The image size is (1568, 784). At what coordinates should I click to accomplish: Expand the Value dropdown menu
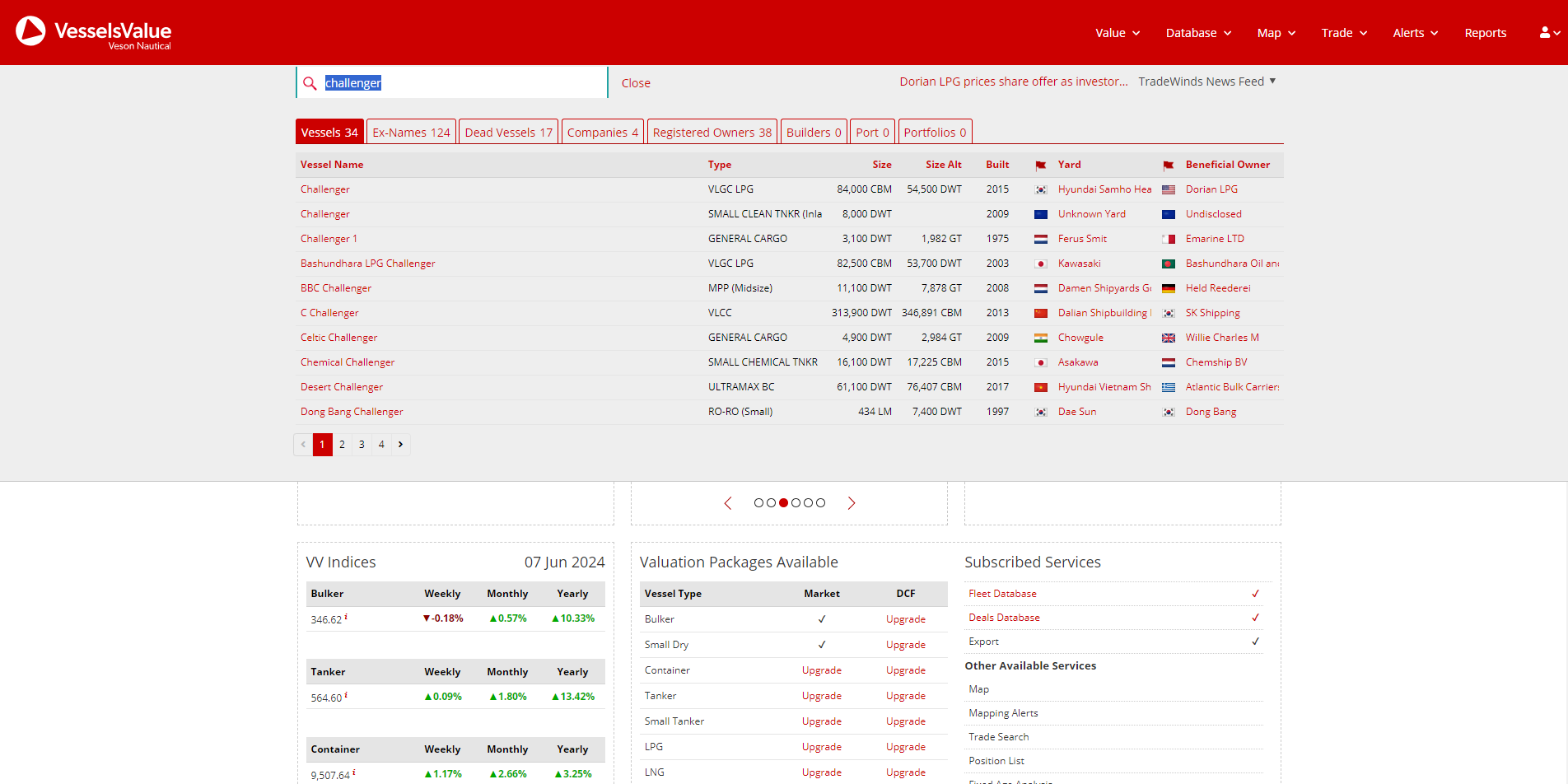pos(1118,33)
